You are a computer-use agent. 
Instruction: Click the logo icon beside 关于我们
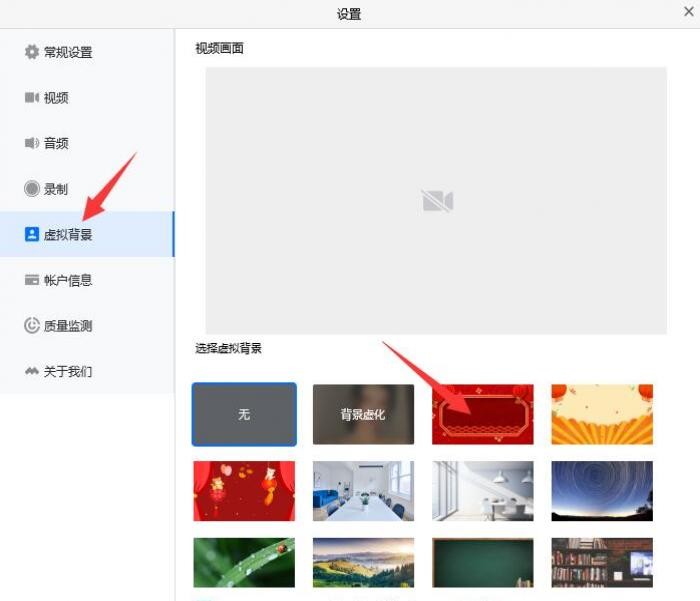click(32, 371)
